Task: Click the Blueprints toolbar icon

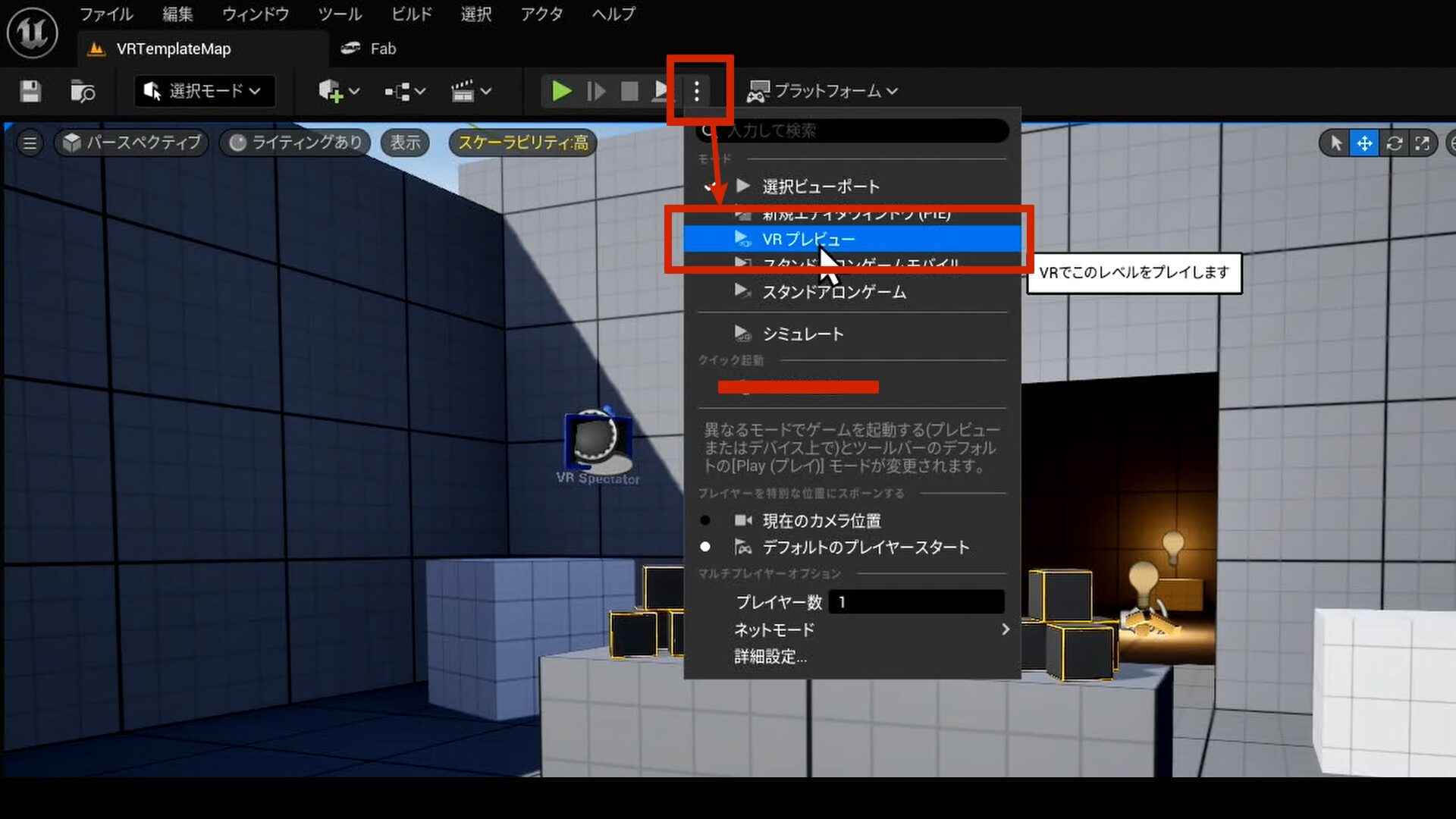Action: pos(398,91)
